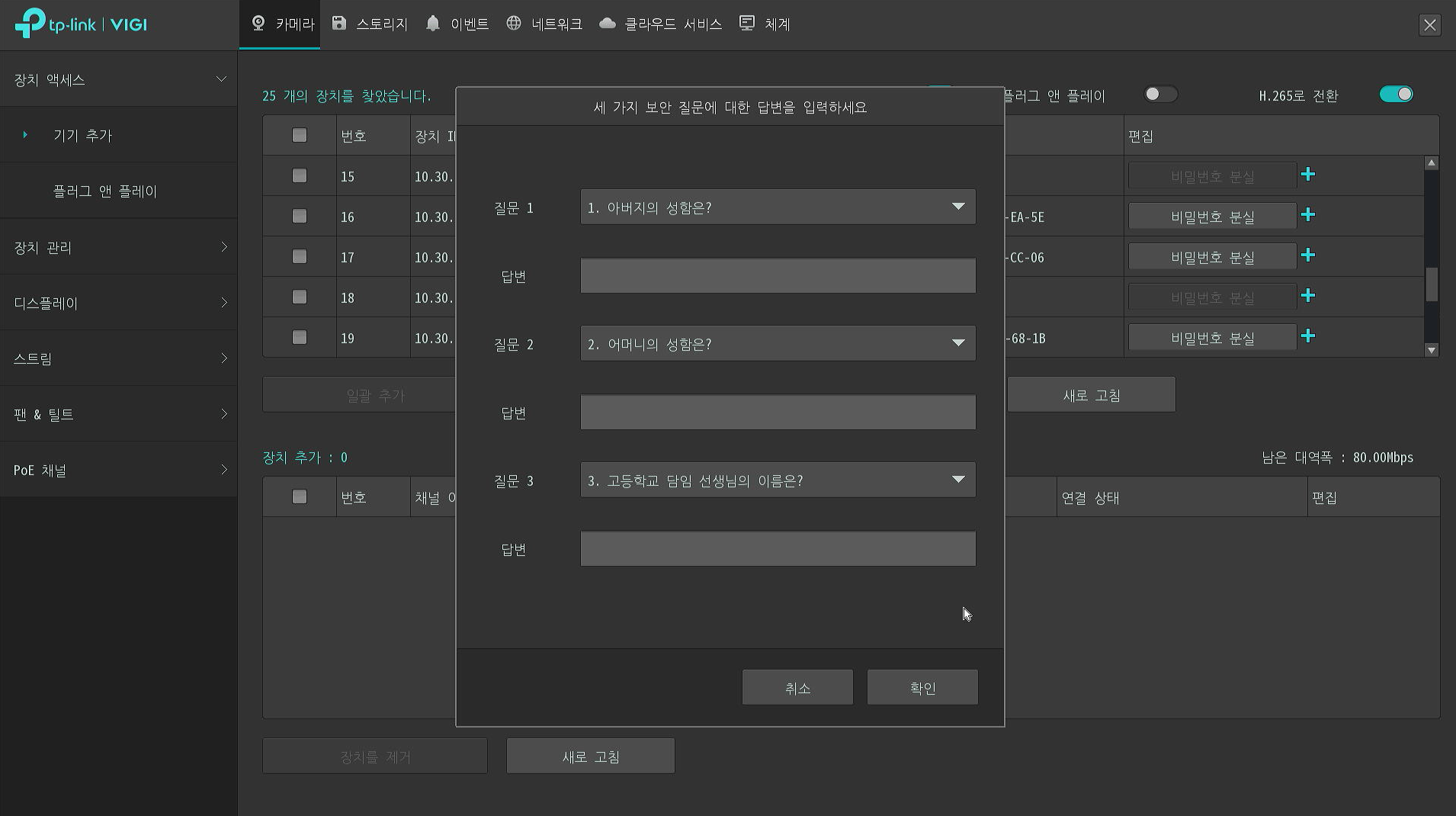Disable the H.265로 전환 switch
Image resolution: width=1456 pixels, height=816 pixels.
pyautogui.click(x=1397, y=94)
